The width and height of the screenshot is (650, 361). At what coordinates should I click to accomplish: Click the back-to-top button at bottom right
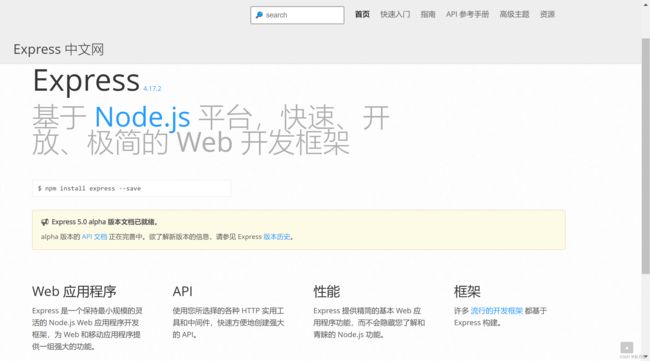tap(627, 347)
